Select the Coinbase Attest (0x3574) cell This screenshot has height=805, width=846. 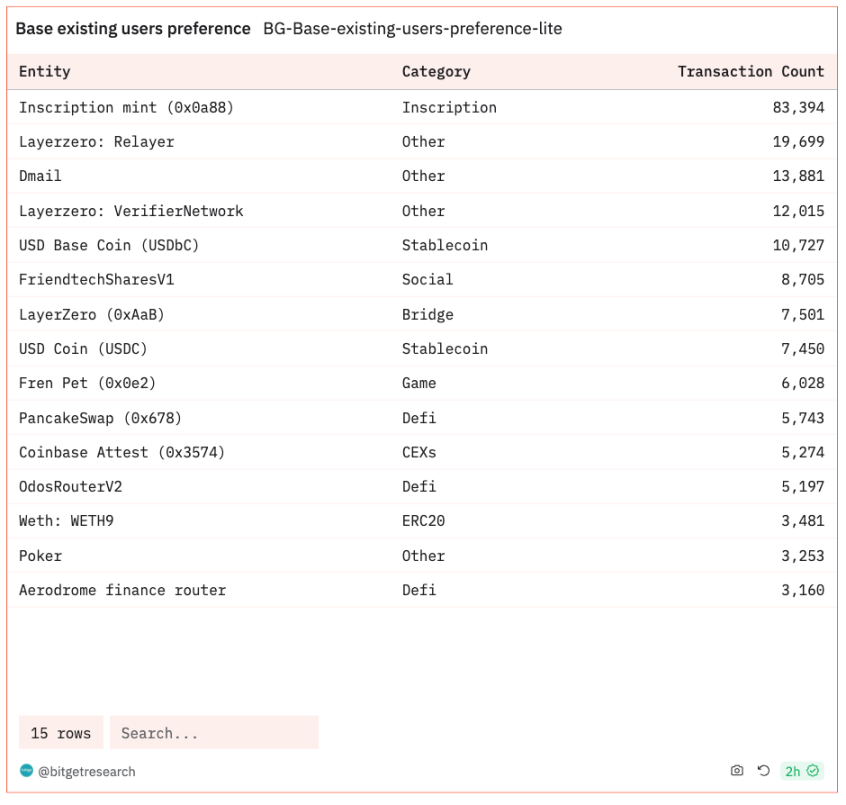122,452
